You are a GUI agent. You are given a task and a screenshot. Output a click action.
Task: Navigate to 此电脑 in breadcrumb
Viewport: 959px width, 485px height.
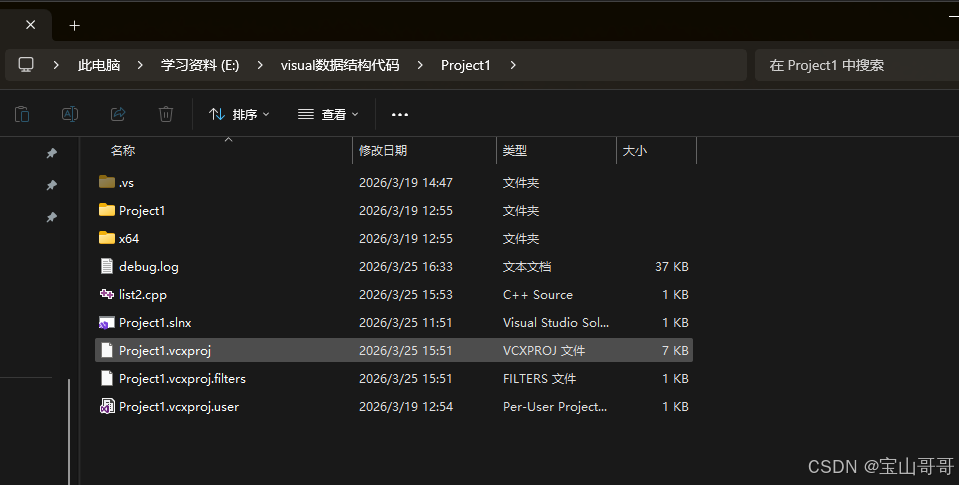(99, 65)
